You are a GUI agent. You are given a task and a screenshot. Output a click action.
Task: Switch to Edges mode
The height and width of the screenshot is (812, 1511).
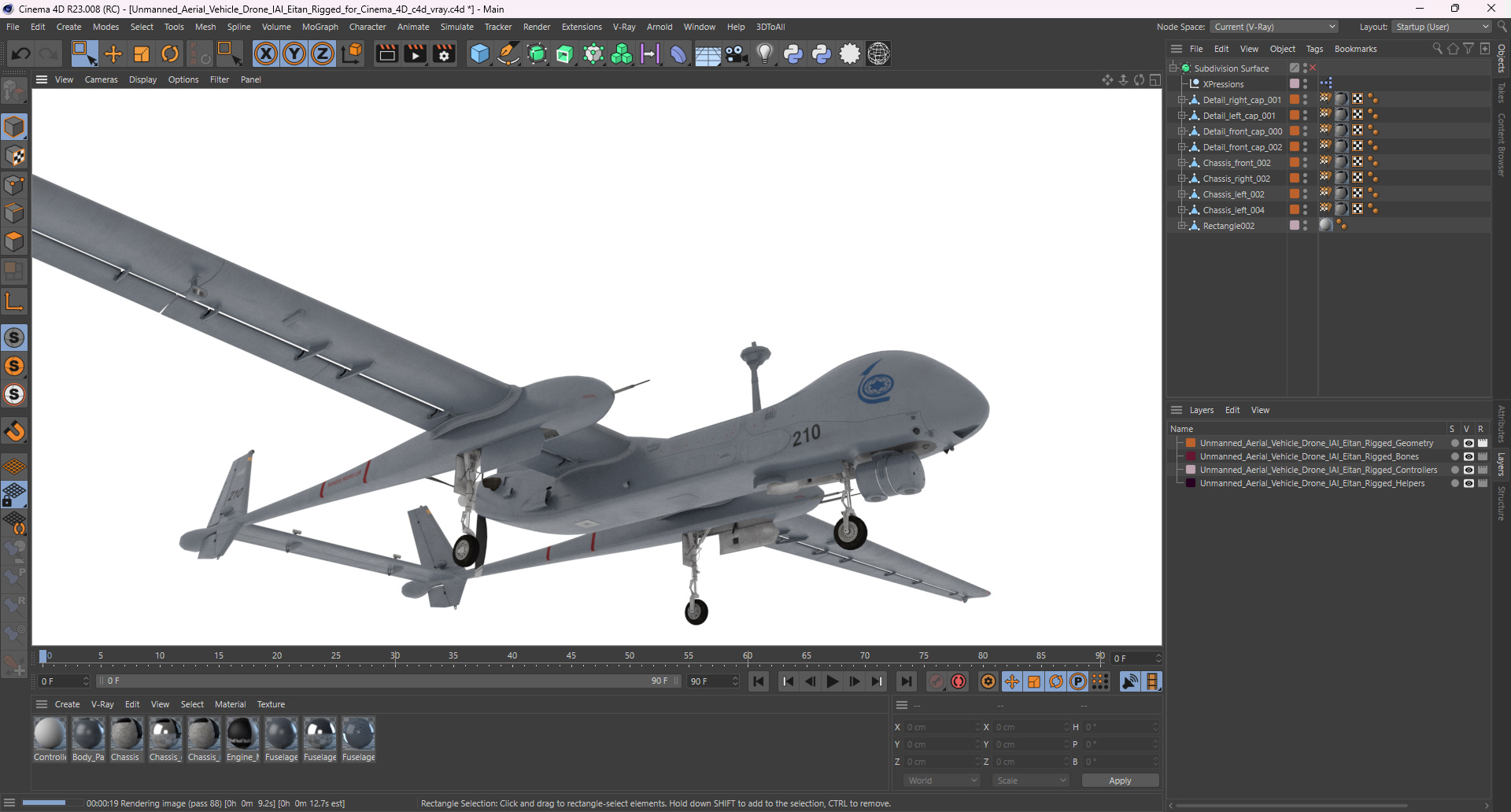click(15, 212)
